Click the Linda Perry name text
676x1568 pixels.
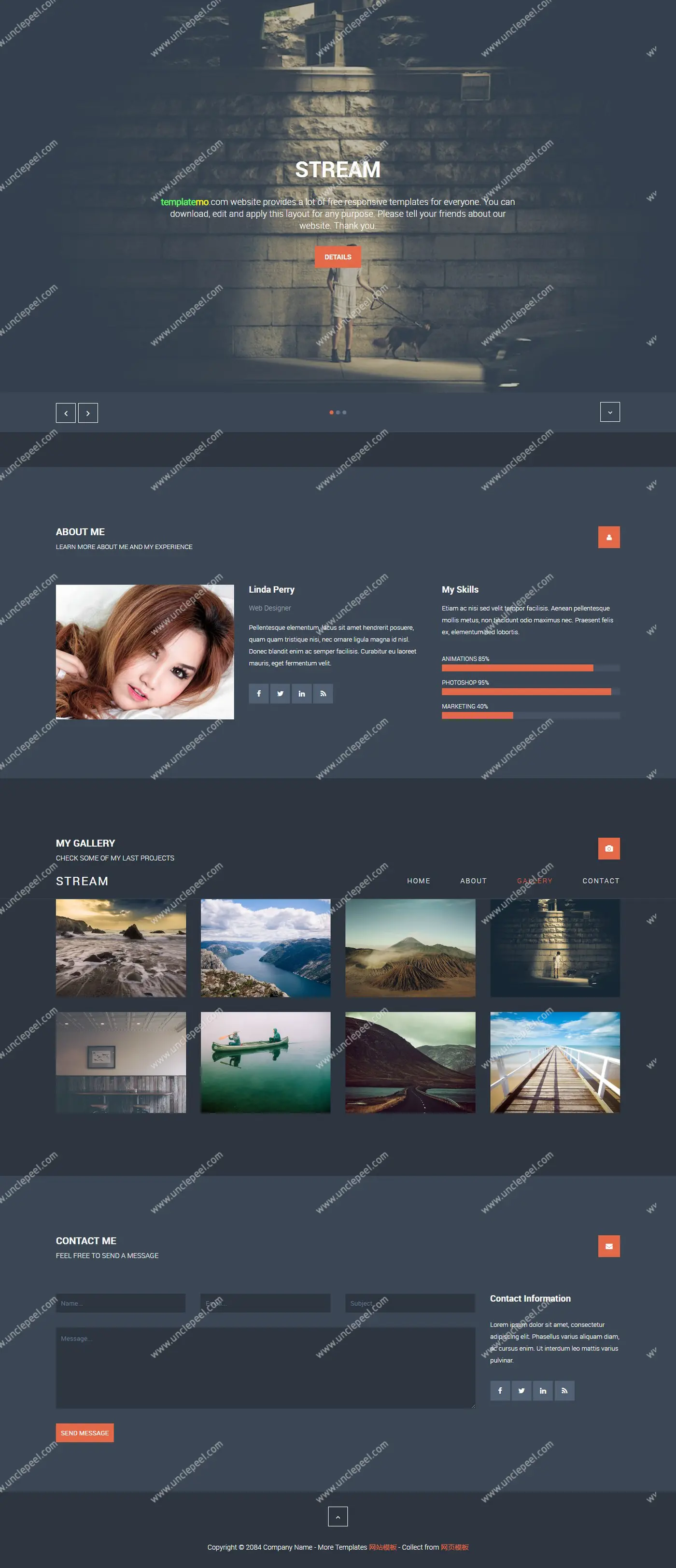point(271,590)
